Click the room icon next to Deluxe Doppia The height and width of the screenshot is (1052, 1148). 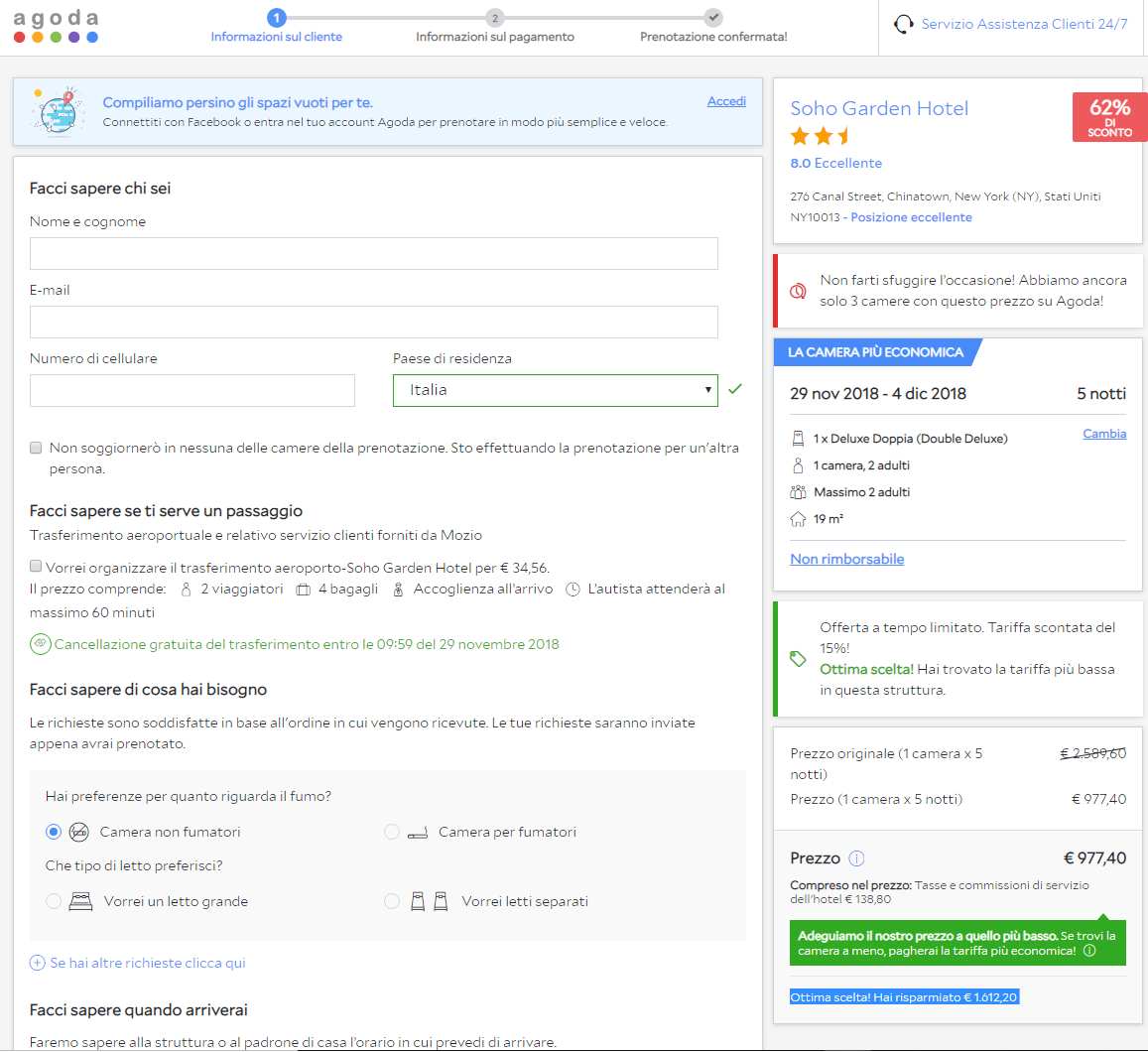(x=798, y=439)
